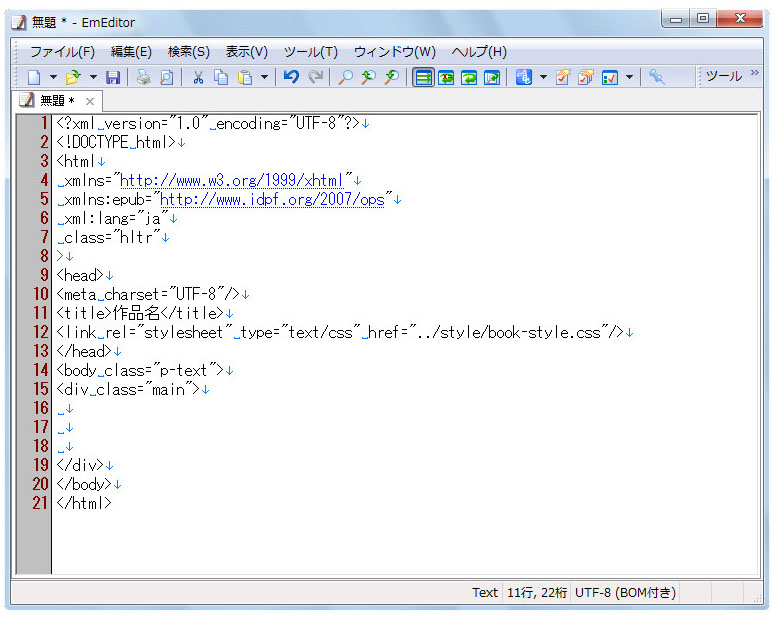Click the div class="main" line
This screenshot has height=619, width=776.
128,389
